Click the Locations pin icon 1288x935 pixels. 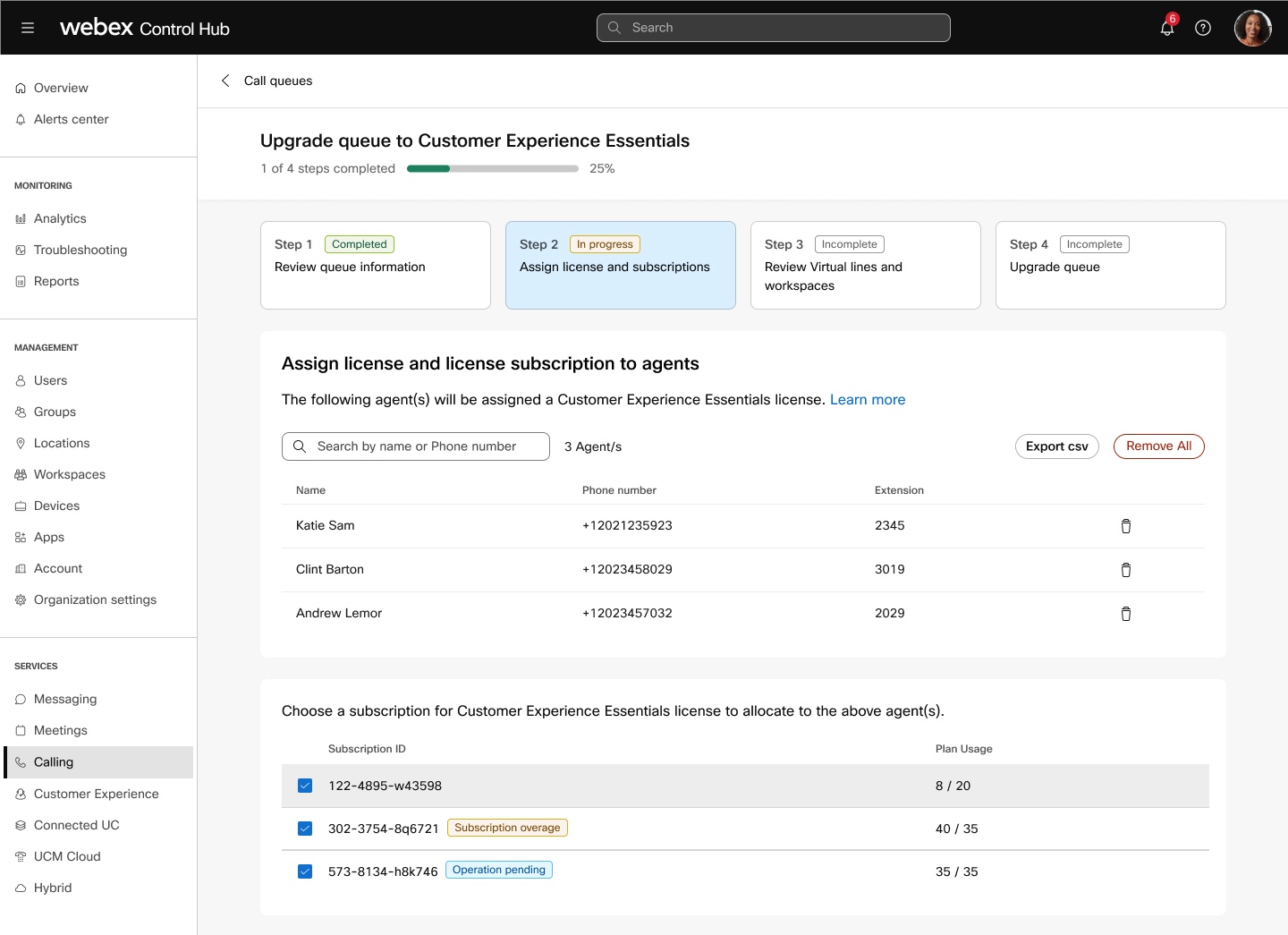coord(21,444)
